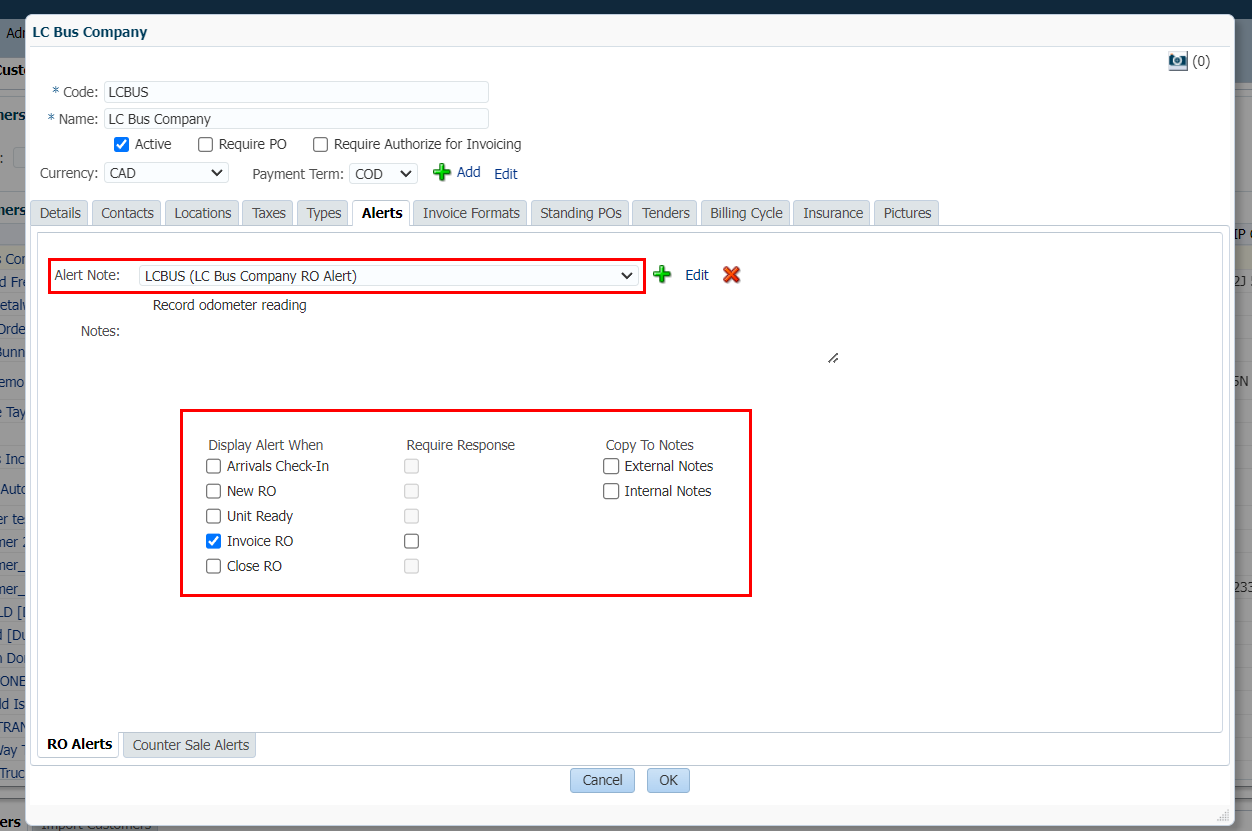Viewport: 1252px width, 831px height.
Task: Click the camera icon for pictures
Action: 1178,61
